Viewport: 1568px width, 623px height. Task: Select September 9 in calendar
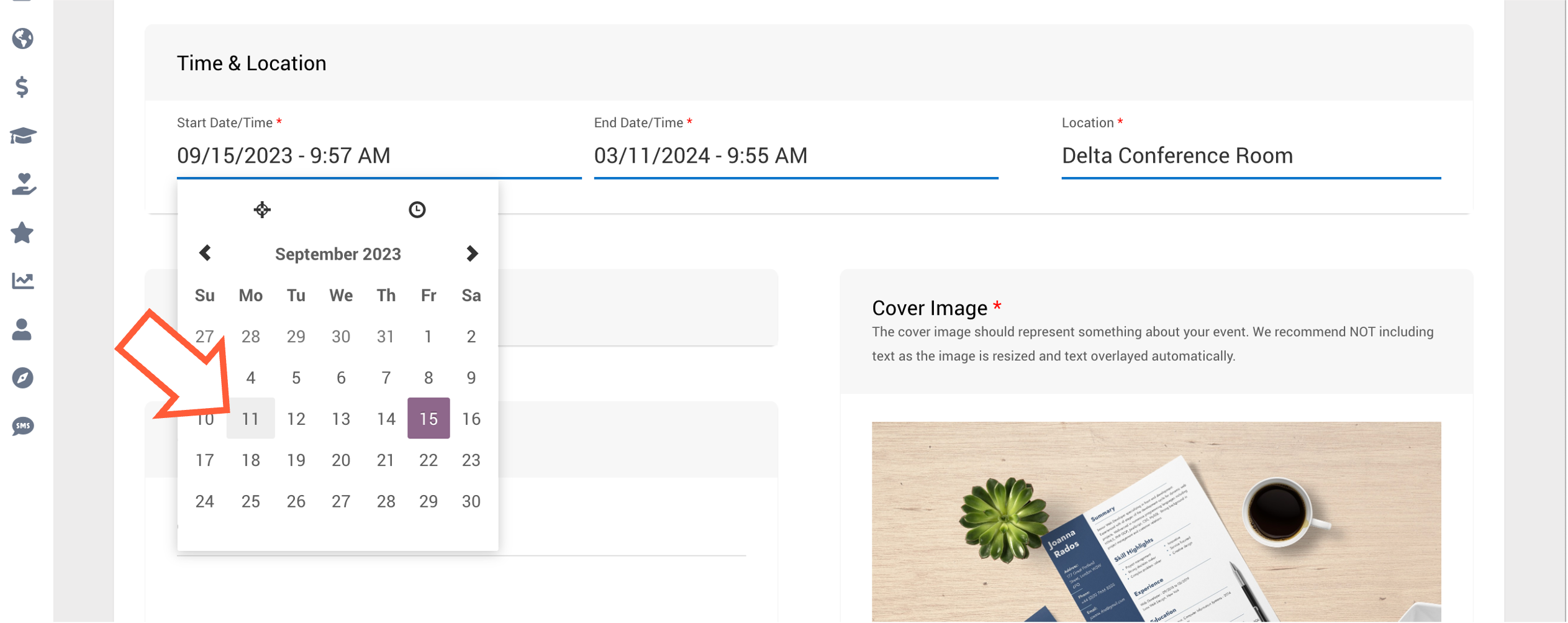point(471,378)
